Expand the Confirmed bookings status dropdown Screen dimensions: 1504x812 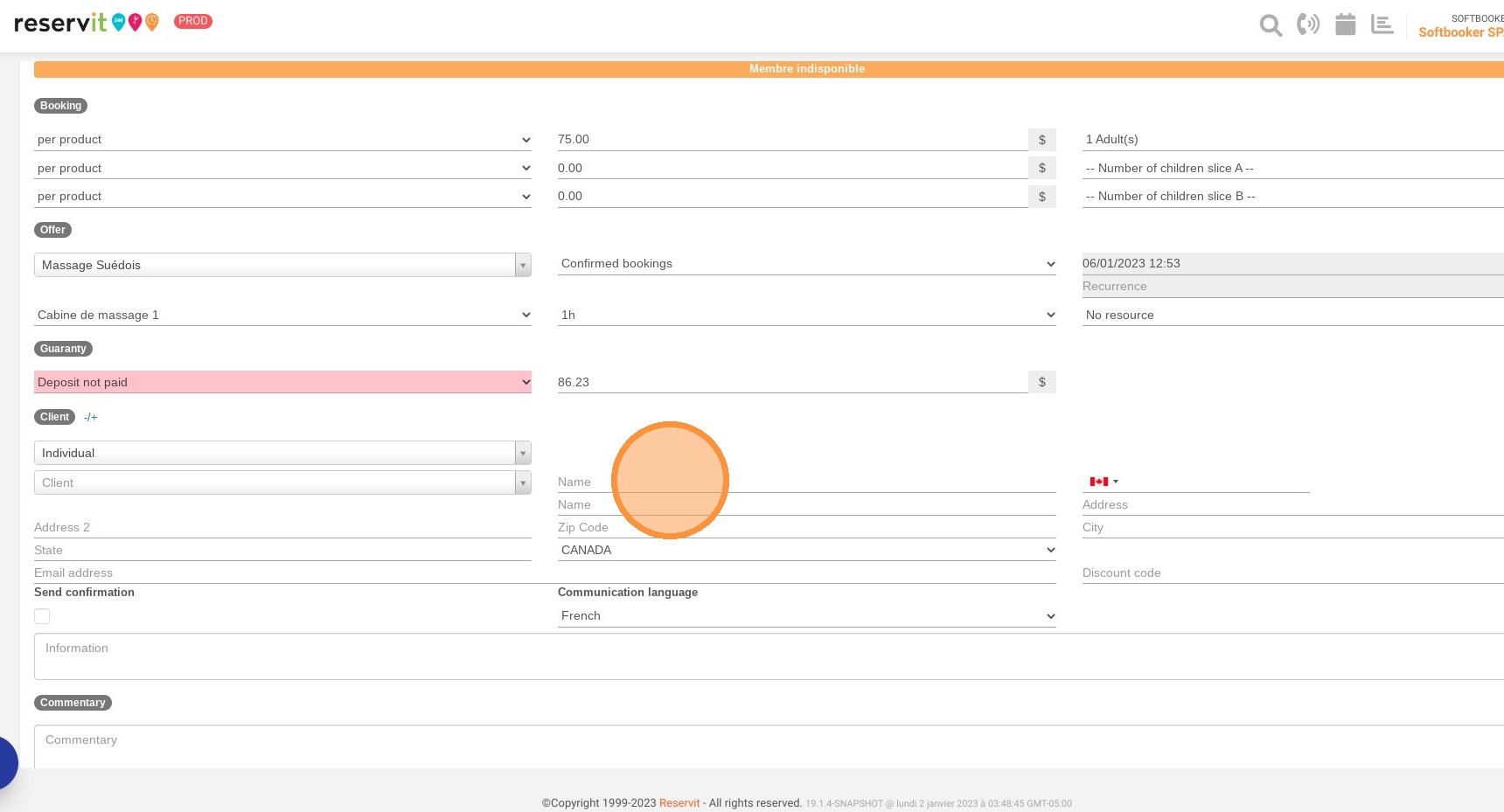[x=807, y=263]
